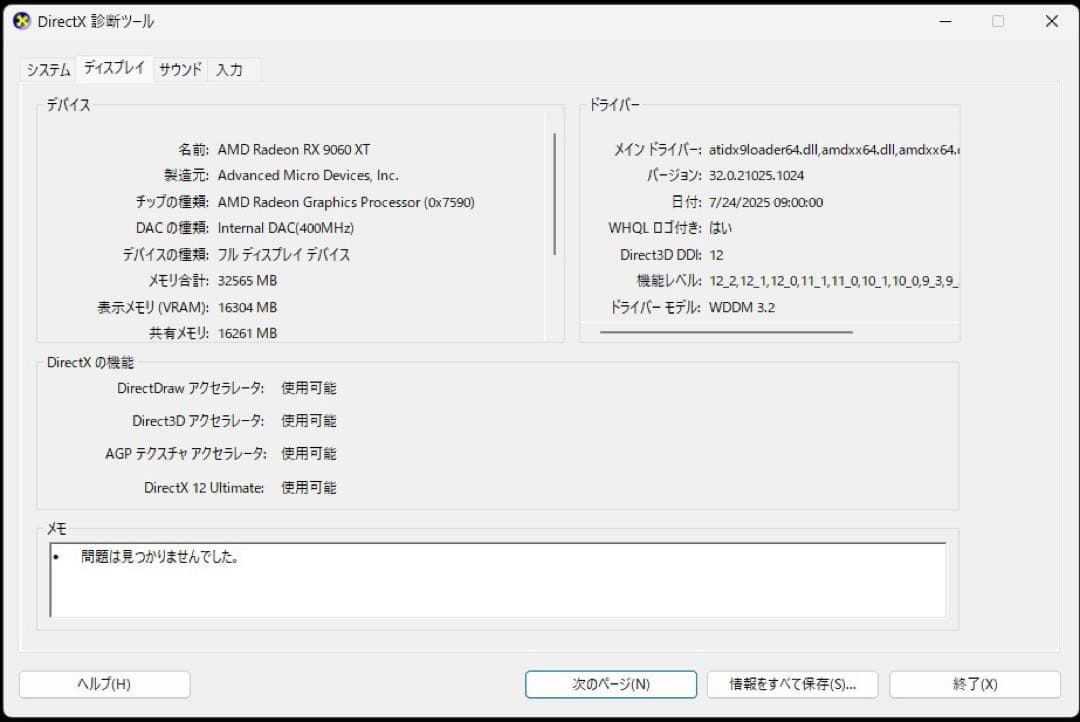Switch to the システム tab

(47, 69)
